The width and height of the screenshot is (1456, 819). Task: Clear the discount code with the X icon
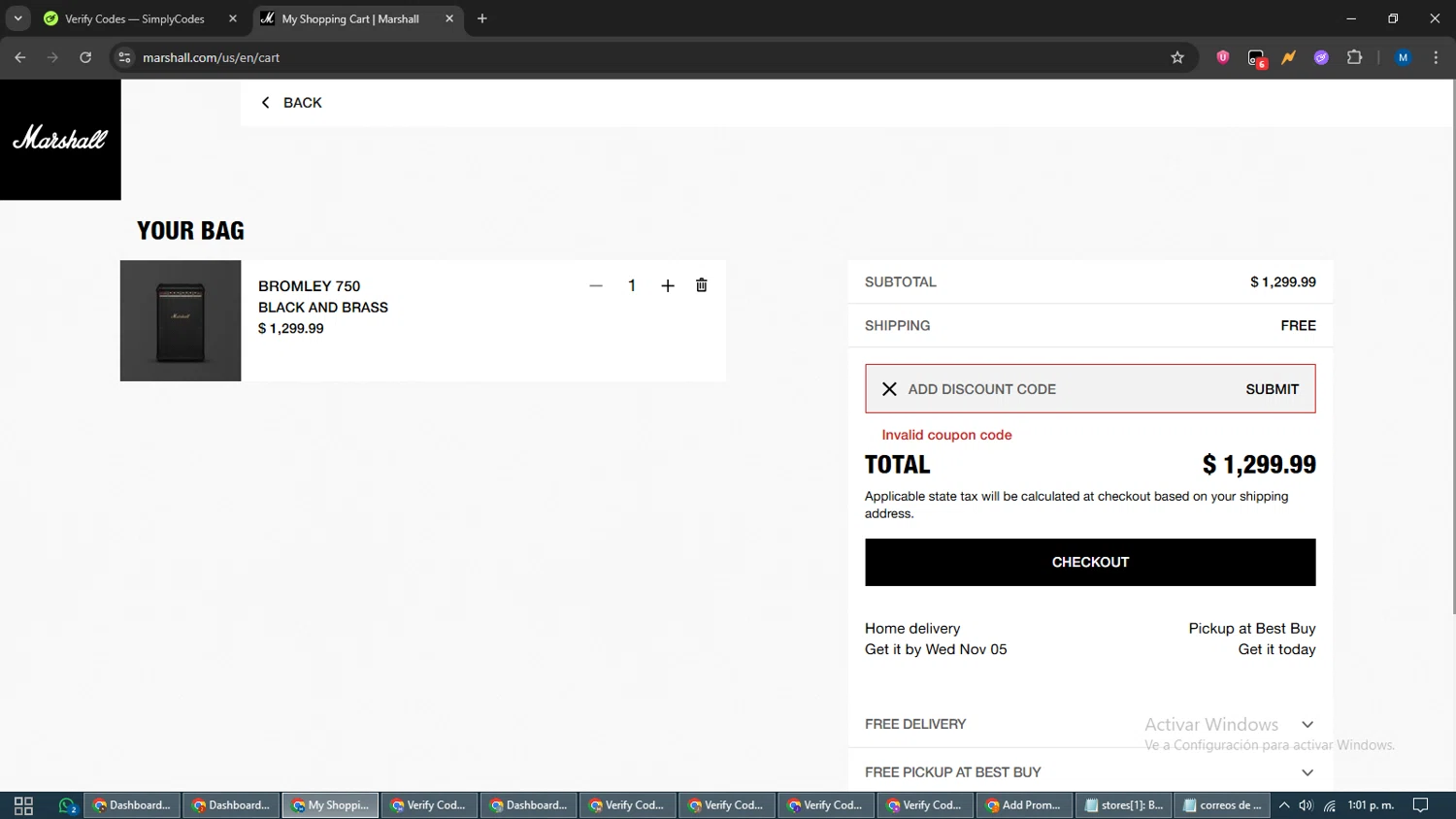click(889, 389)
